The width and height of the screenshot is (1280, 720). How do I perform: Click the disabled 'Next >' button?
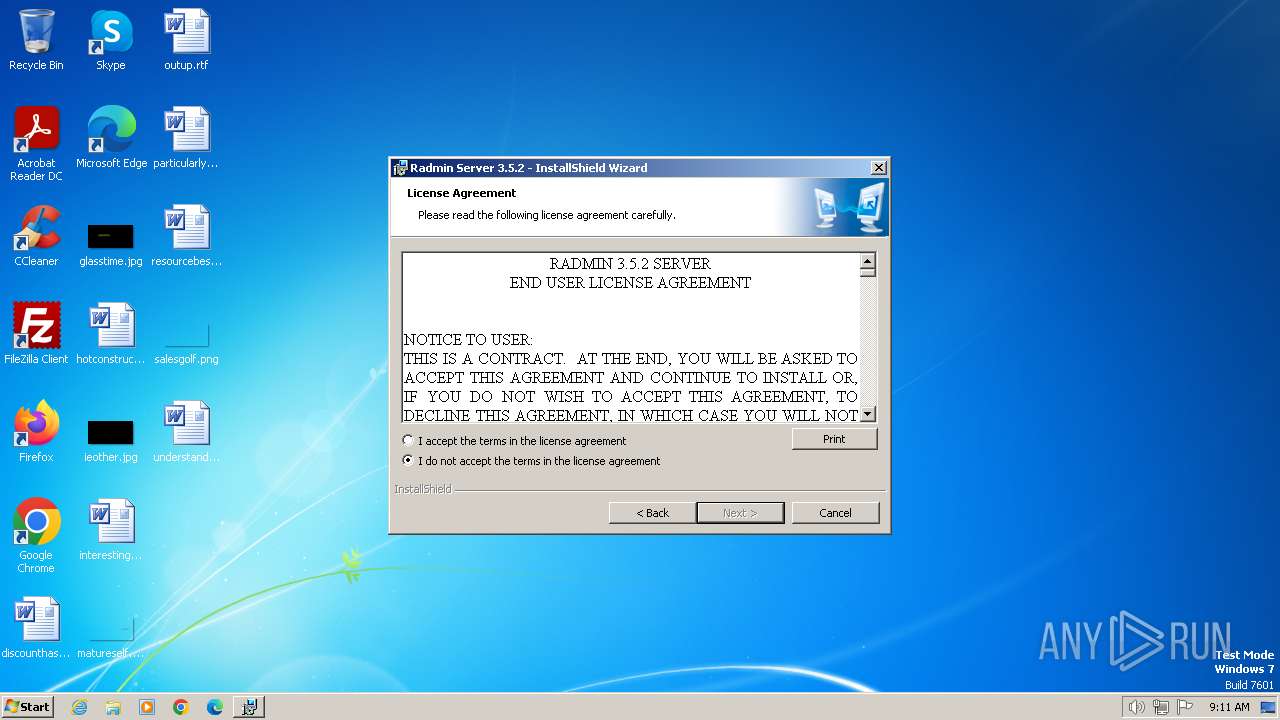[x=740, y=513]
